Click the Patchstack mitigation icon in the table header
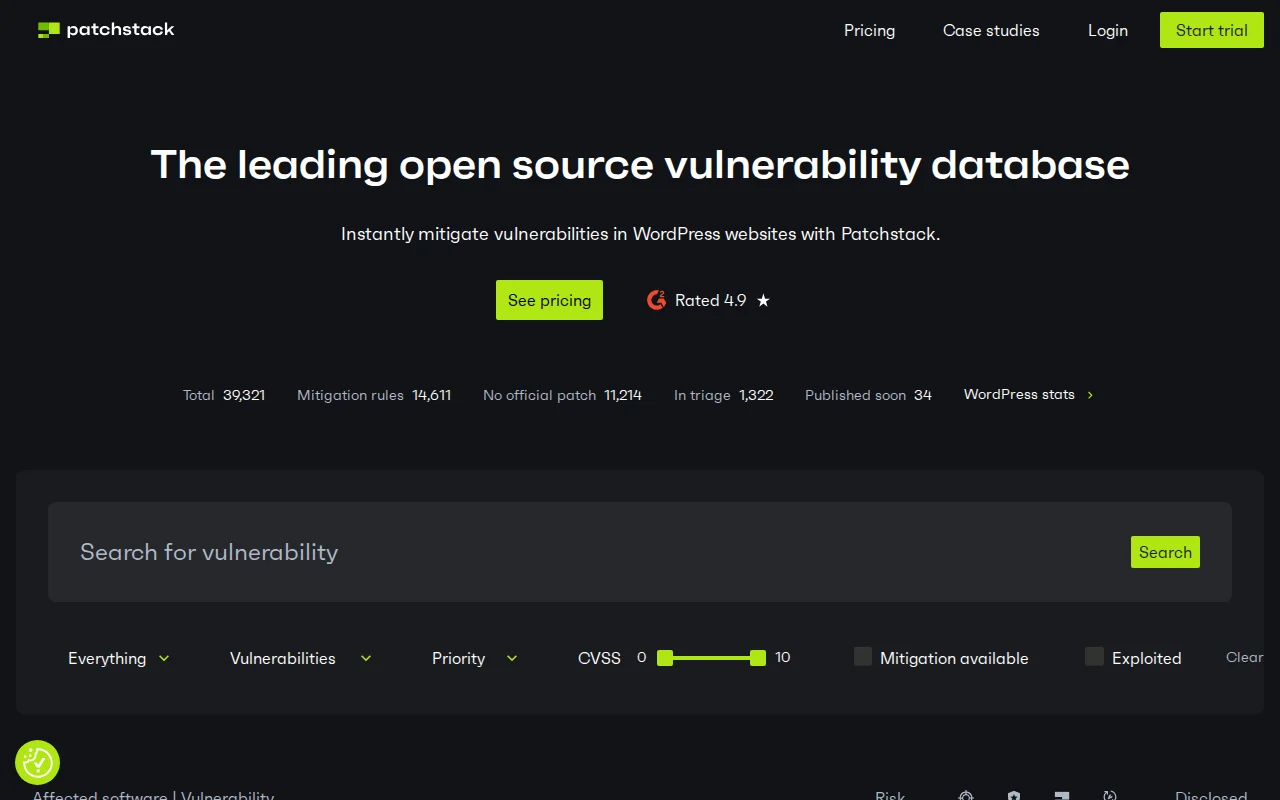1280x800 pixels. [1061, 796]
